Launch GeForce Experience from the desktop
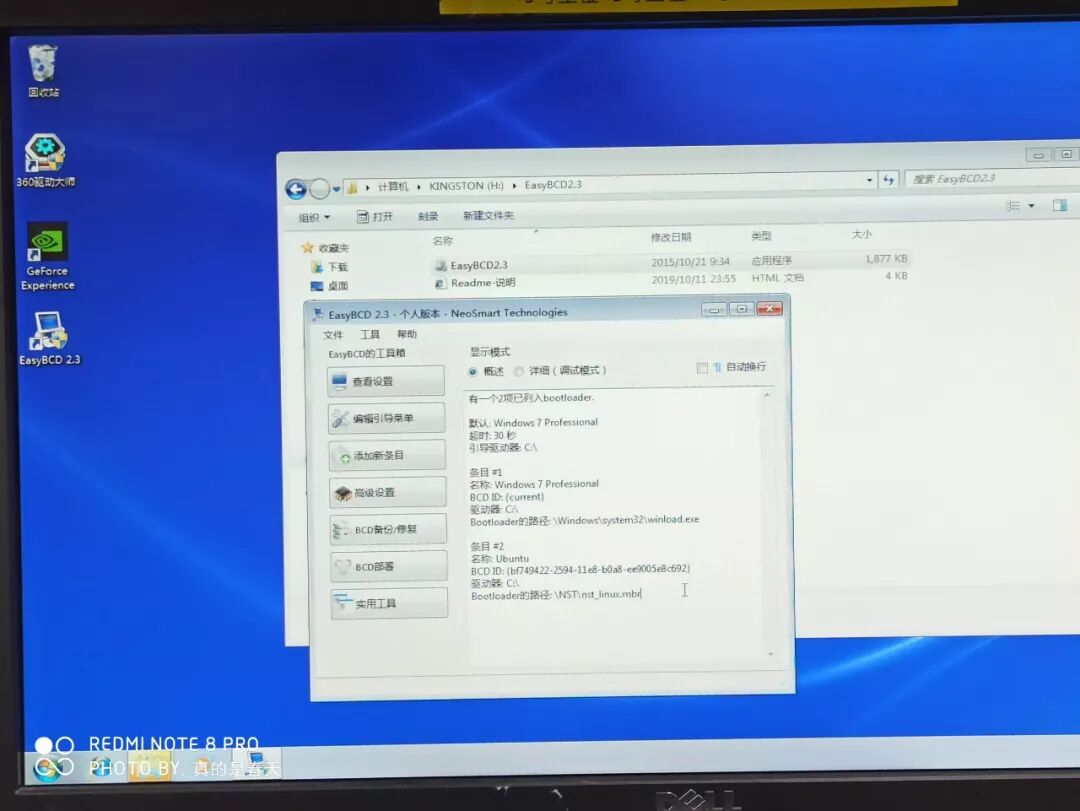Viewport: 1080px width, 811px height. (x=47, y=256)
